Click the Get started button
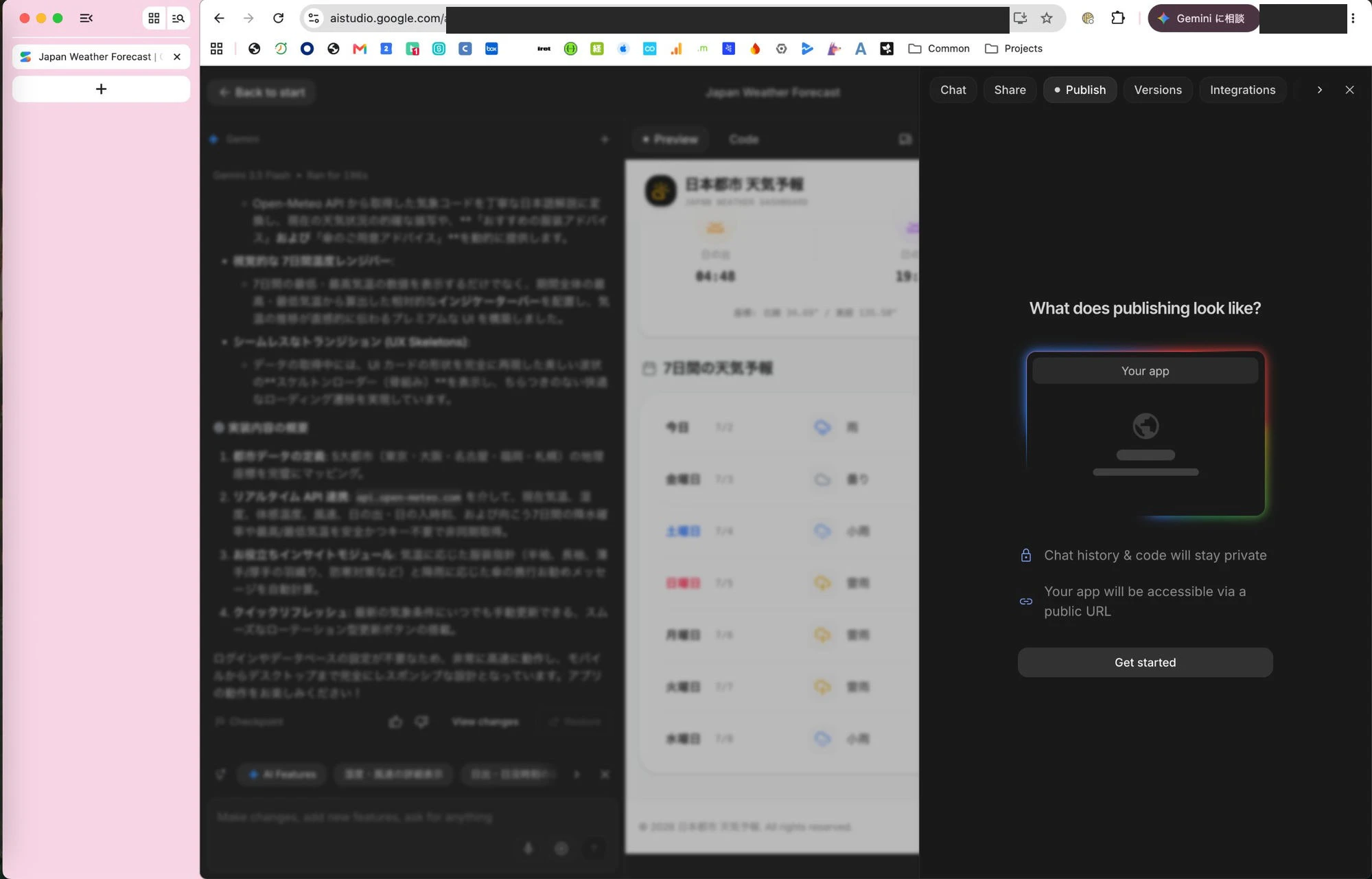1372x879 pixels. (1146, 663)
